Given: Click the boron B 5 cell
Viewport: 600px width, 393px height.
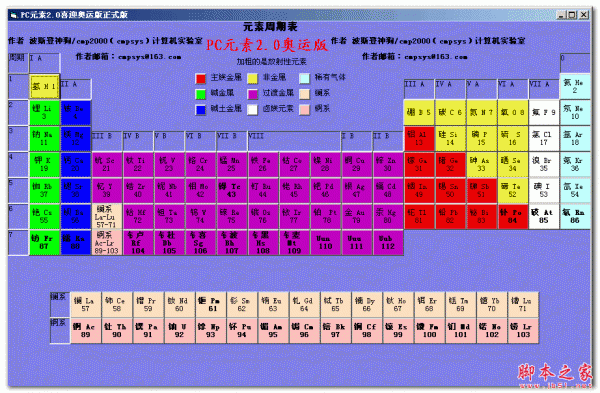Looking at the screenshot, I should pyautogui.click(x=419, y=113).
